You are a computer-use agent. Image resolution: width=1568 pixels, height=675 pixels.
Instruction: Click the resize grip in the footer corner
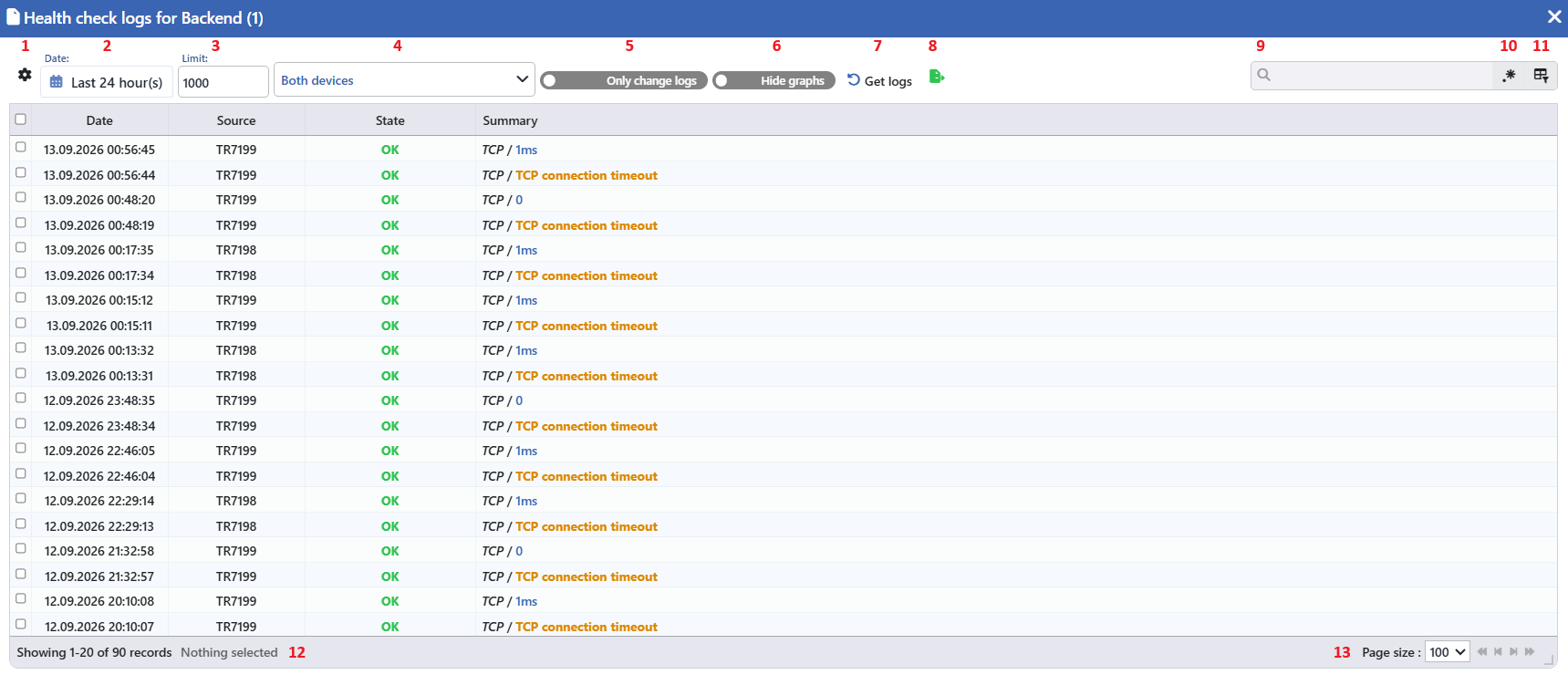[1548, 659]
